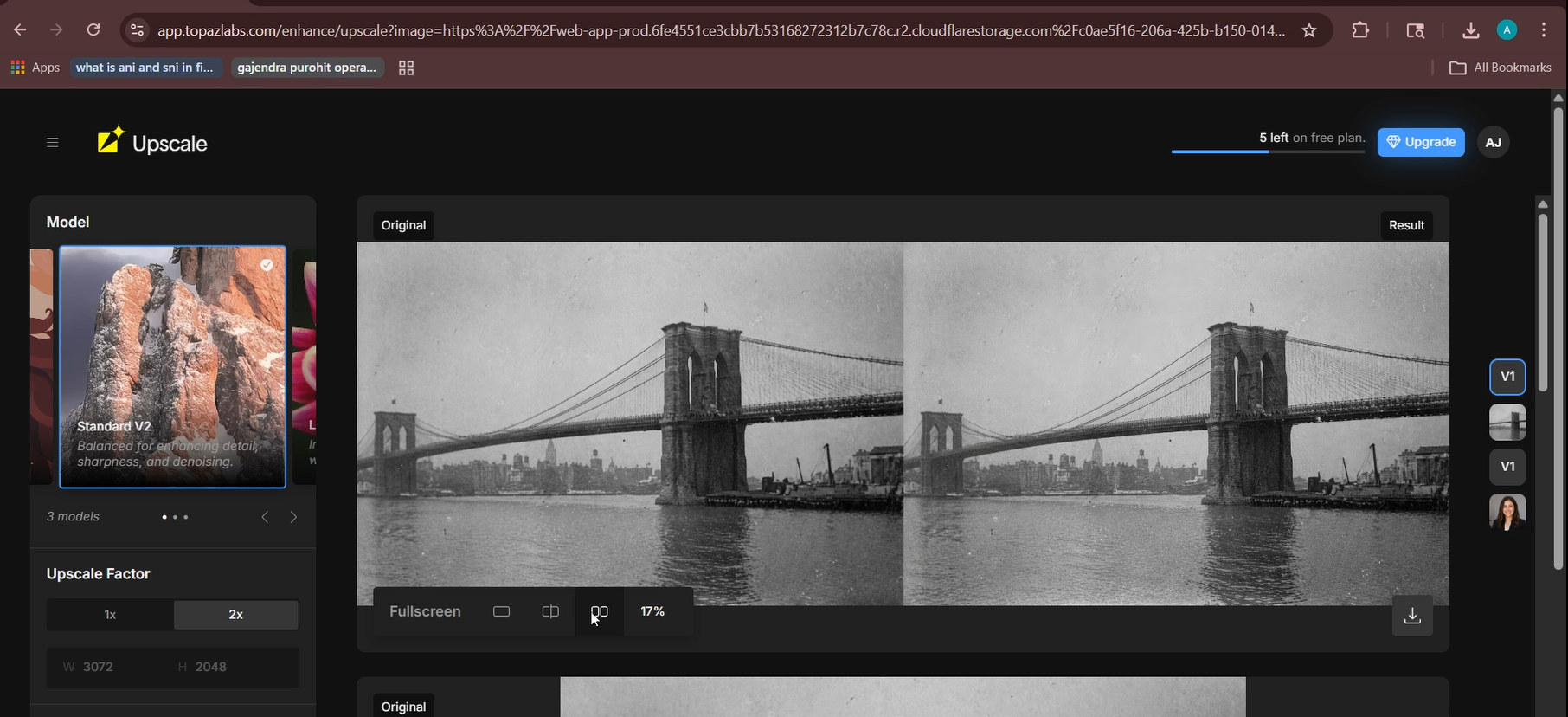
Task: Choose 2x upscale factor
Action: [235, 615]
